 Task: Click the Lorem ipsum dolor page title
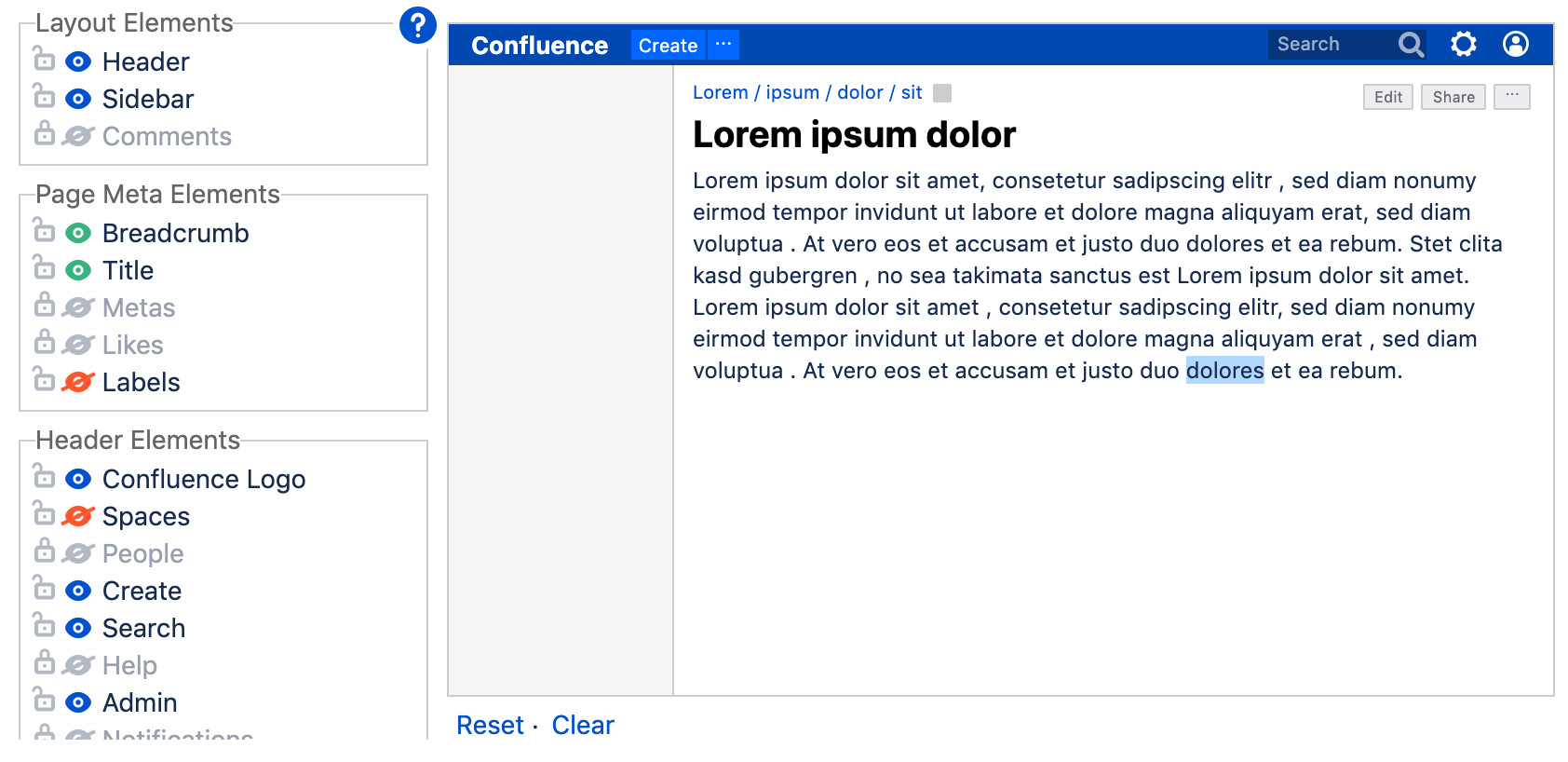854,135
